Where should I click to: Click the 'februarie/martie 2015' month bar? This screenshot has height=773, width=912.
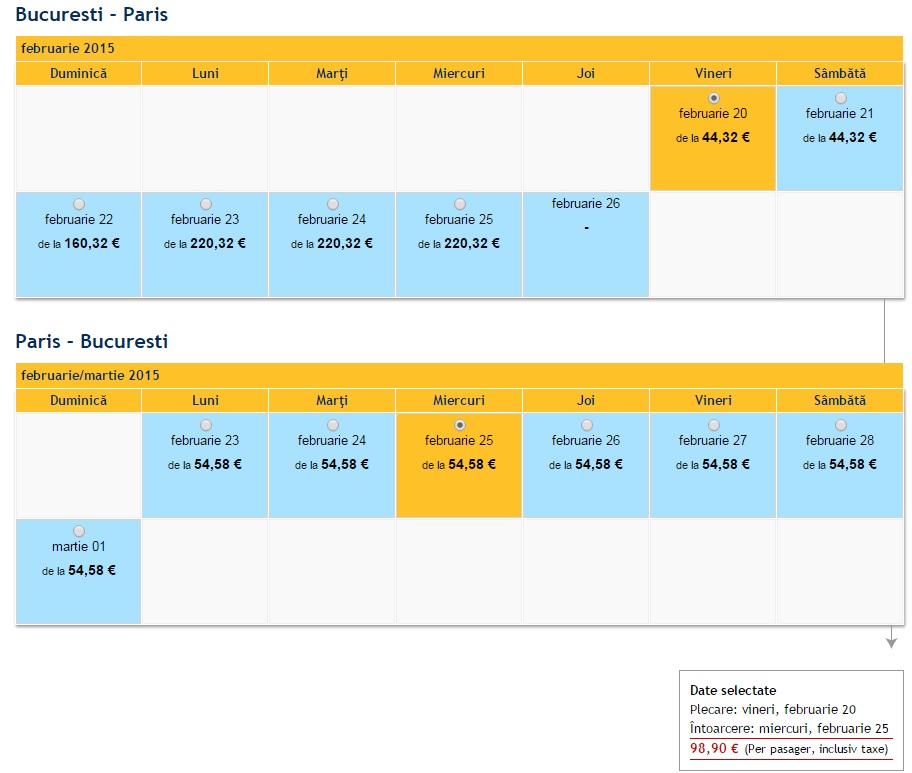pyautogui.click(x=90, y=375)
